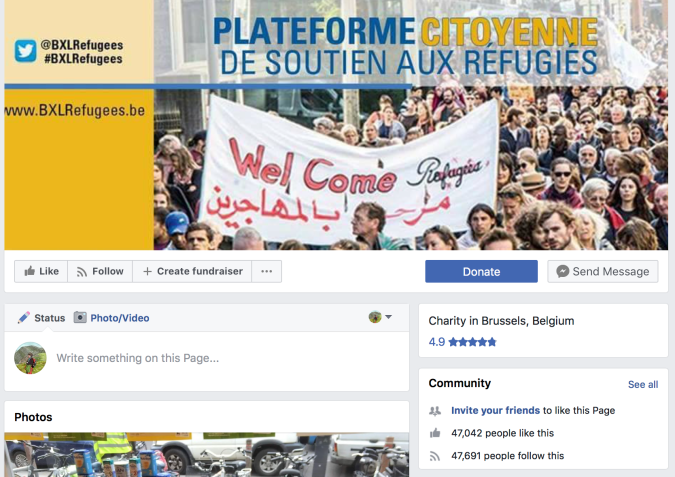675x477 pixels.
Task: Click the 4.9 rating score
Action: tap(436, 342)
